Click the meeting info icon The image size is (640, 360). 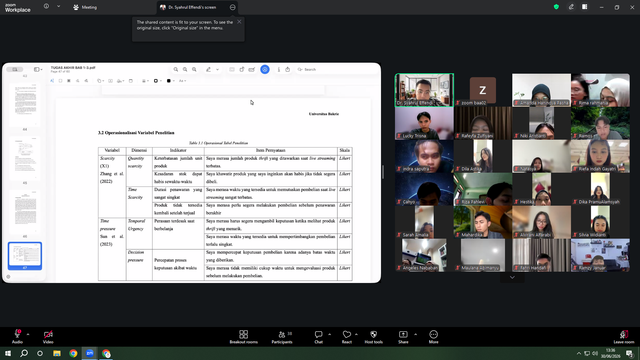pos(46,7)
